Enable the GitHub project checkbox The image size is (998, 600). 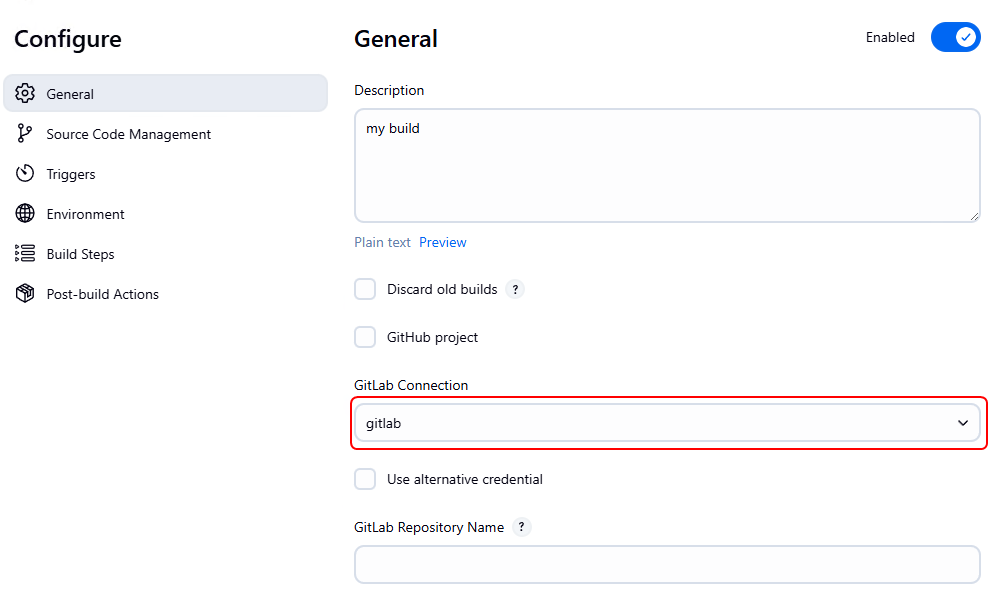[x=365, y=338]
